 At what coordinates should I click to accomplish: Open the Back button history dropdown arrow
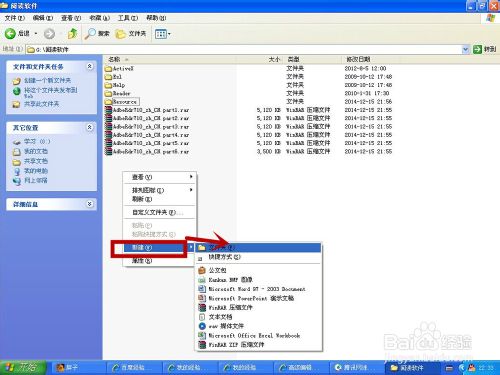[36, 34]
